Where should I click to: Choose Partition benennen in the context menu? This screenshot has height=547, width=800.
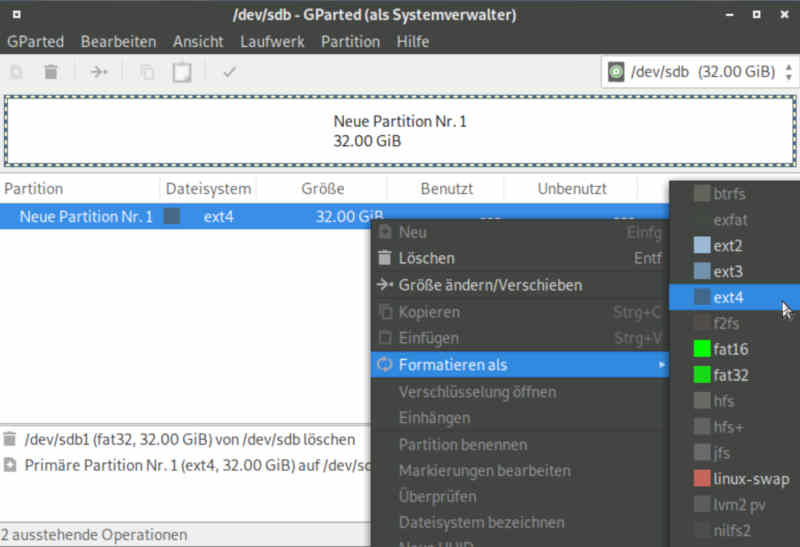click(519, 444)
